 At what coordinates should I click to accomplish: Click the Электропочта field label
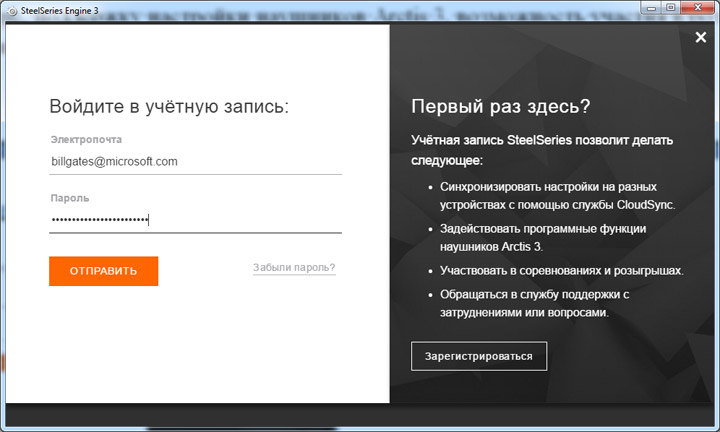[86, 140]
